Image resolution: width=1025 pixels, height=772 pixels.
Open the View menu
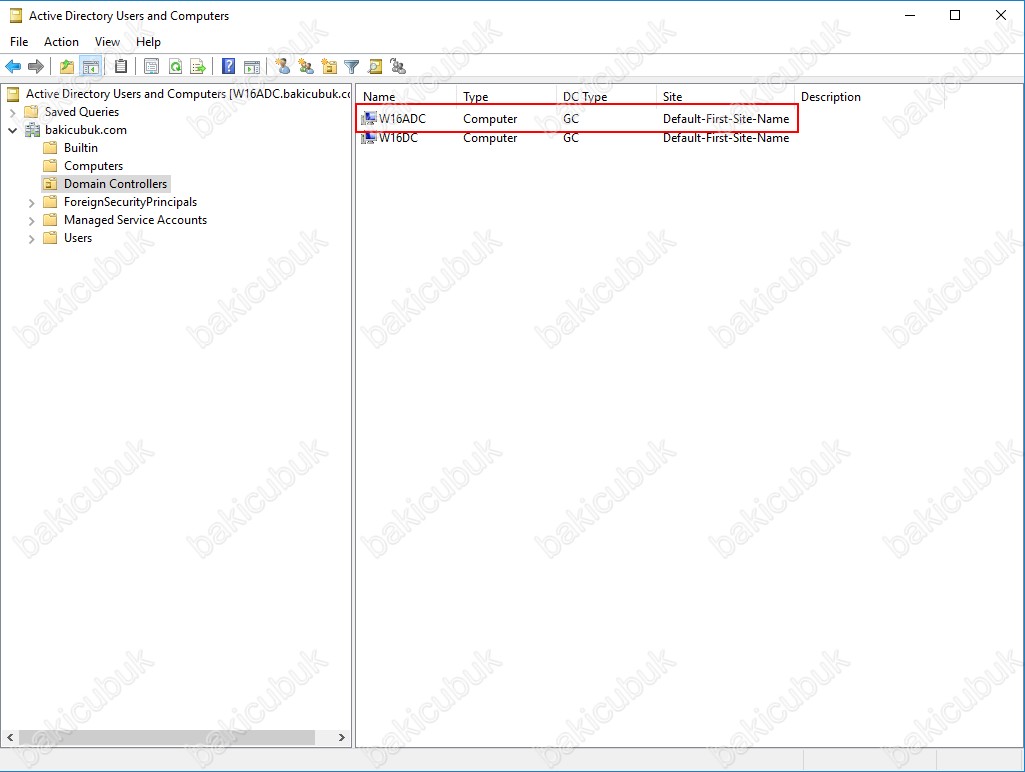107,42
